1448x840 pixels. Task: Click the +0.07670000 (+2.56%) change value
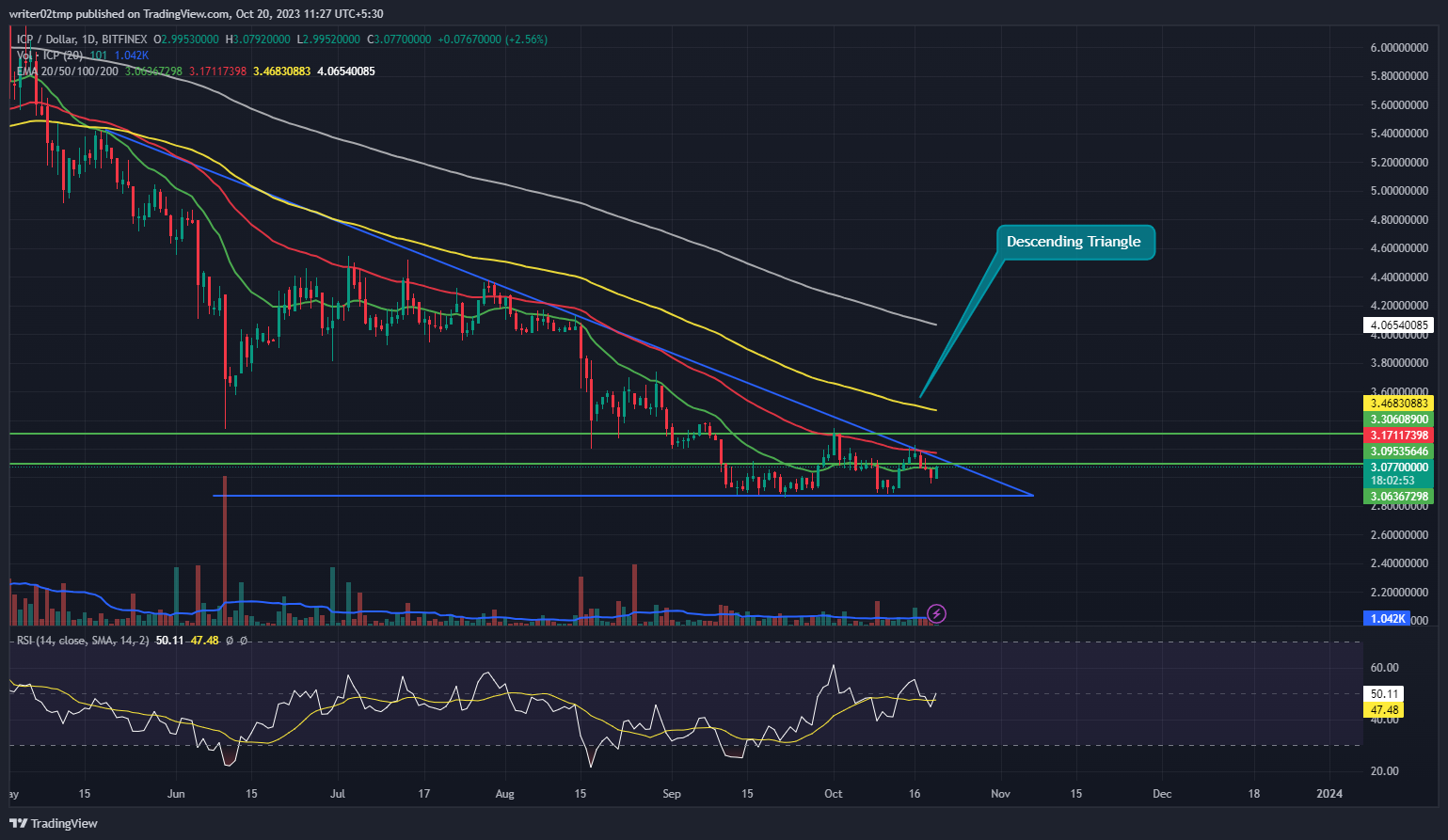pos(492,40)
